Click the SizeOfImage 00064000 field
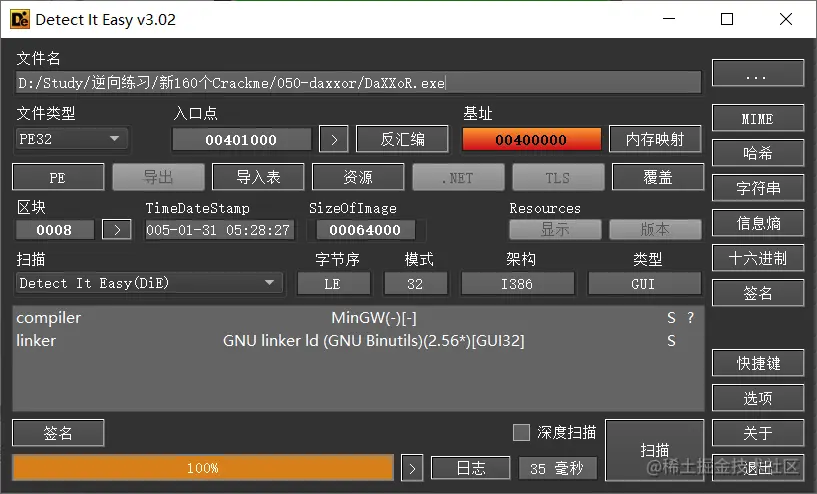This screenshot has width=817, height=494. click(x=365, y=230)
